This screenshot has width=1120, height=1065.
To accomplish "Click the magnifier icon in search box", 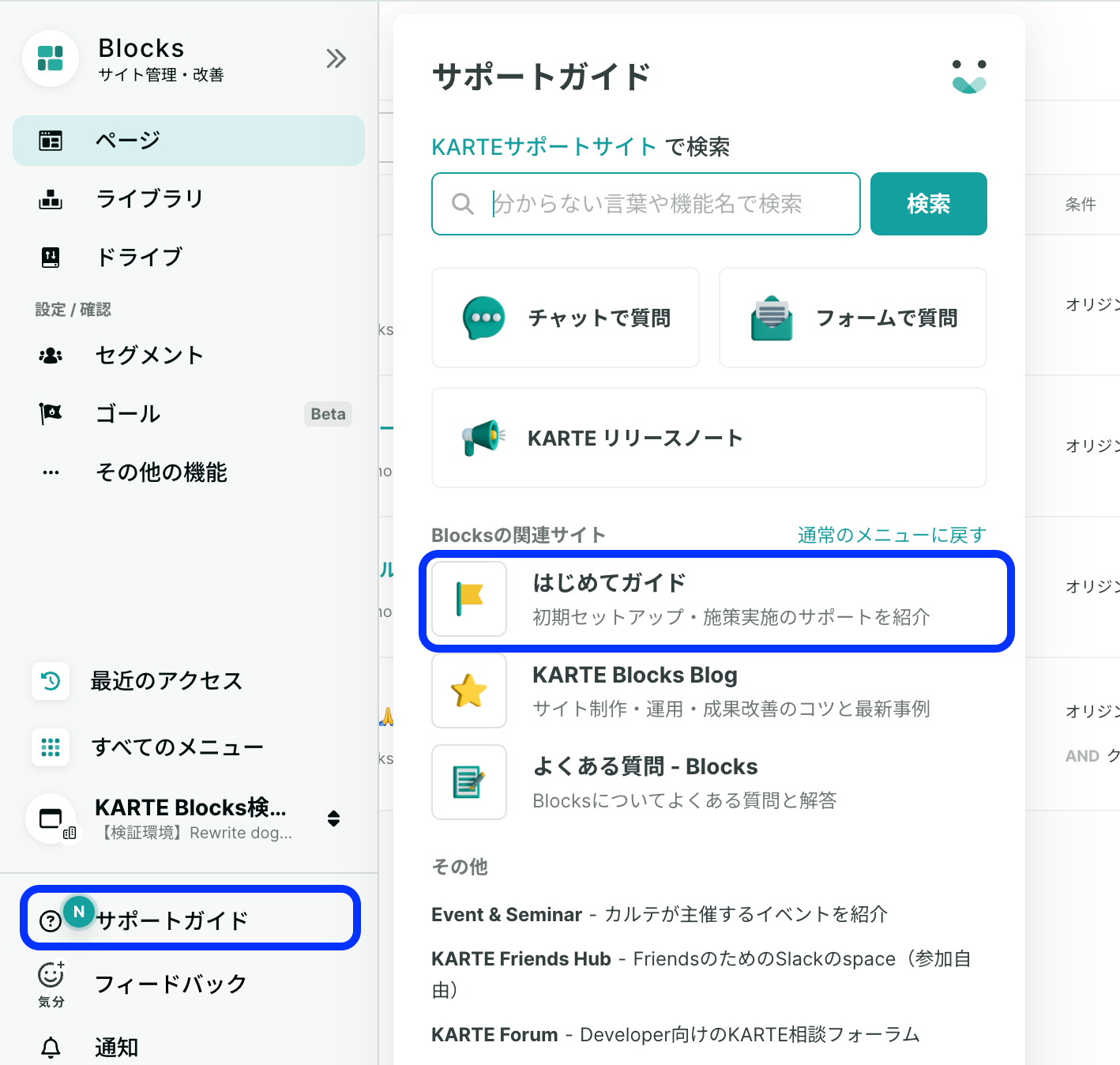I will point(463,204).
